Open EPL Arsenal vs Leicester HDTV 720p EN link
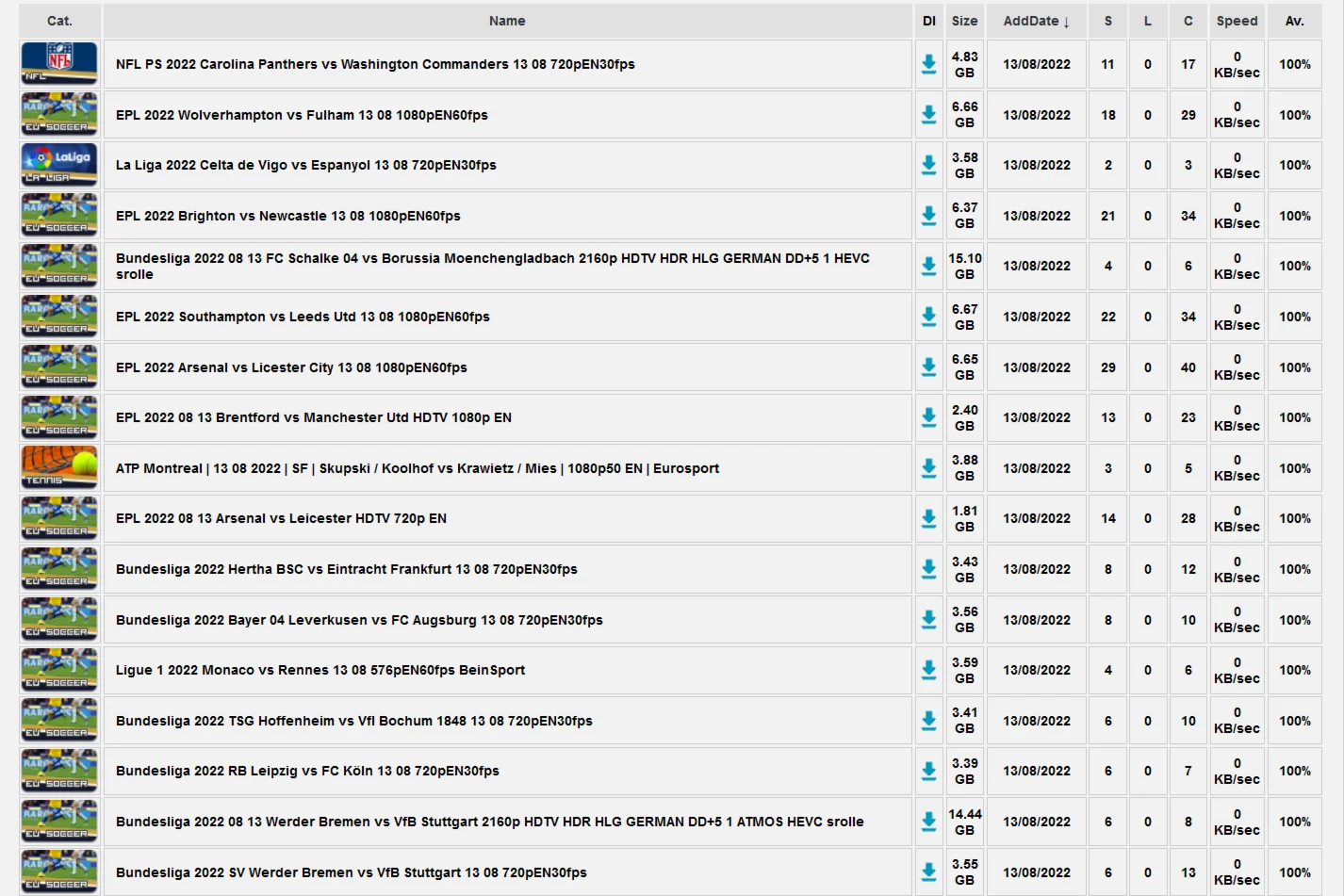 pos(281,518)
